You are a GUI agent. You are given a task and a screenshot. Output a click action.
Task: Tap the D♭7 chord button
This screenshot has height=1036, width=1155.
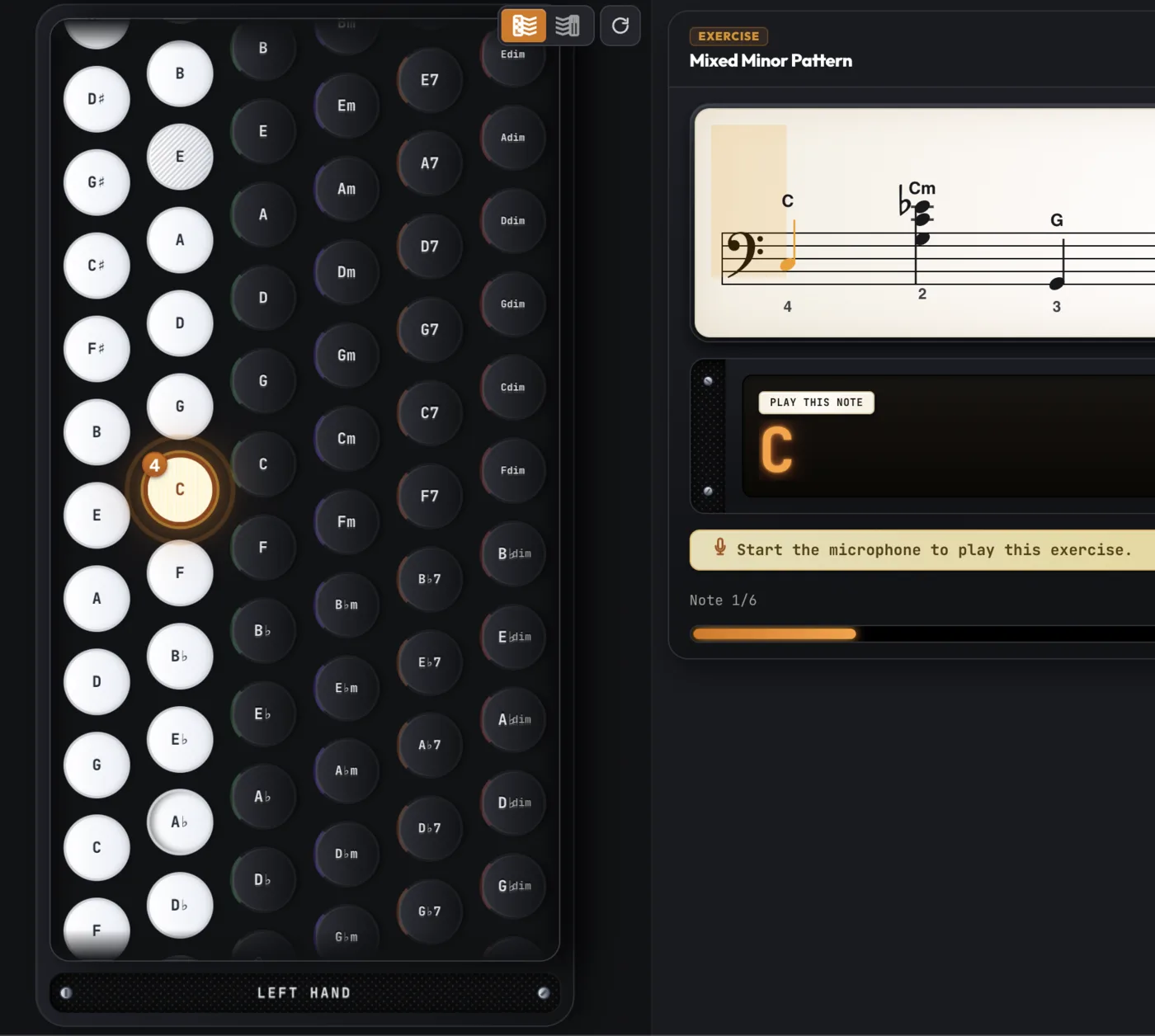[x=430, y=828]
